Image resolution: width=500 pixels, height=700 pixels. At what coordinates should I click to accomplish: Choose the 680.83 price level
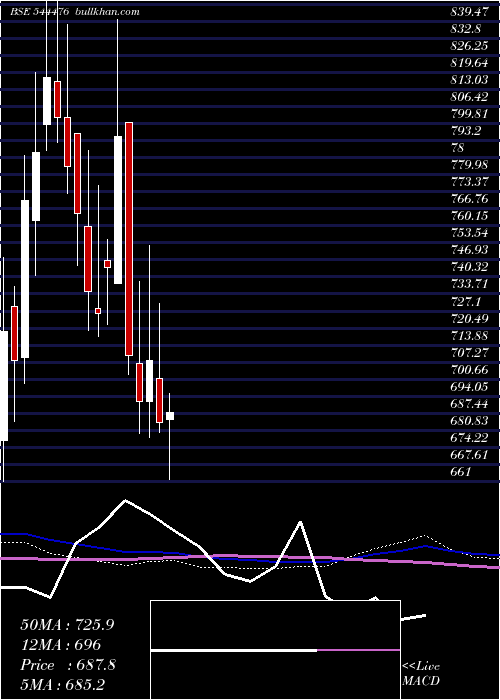click(470, 421)
